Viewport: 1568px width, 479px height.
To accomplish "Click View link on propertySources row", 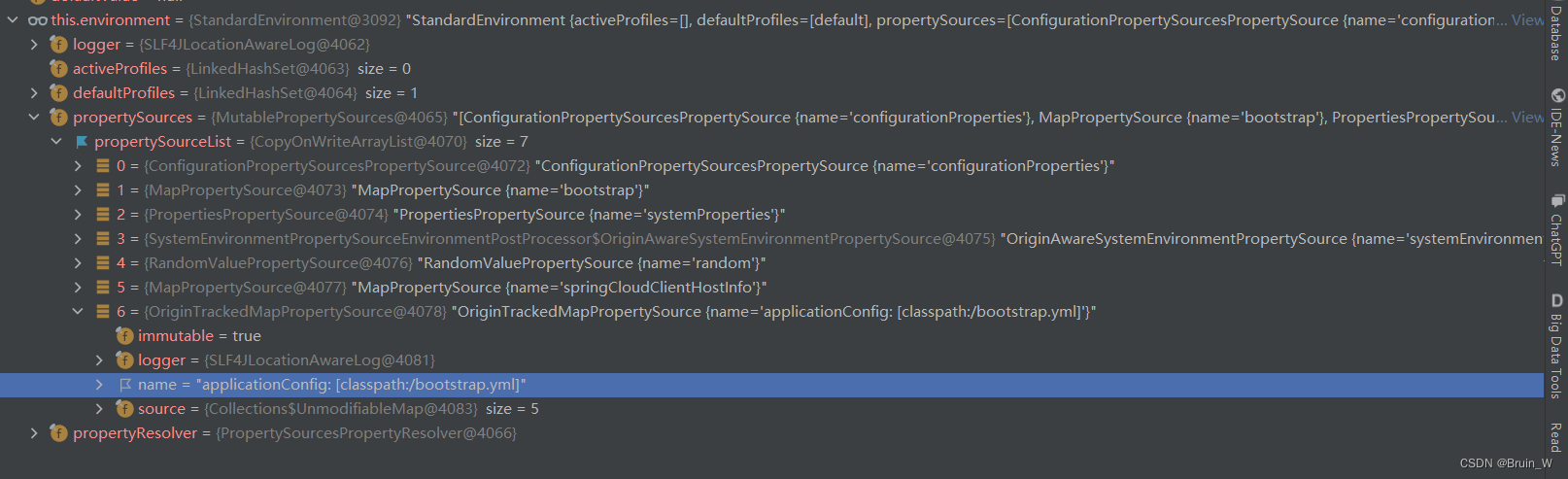I will point(1526,117).
